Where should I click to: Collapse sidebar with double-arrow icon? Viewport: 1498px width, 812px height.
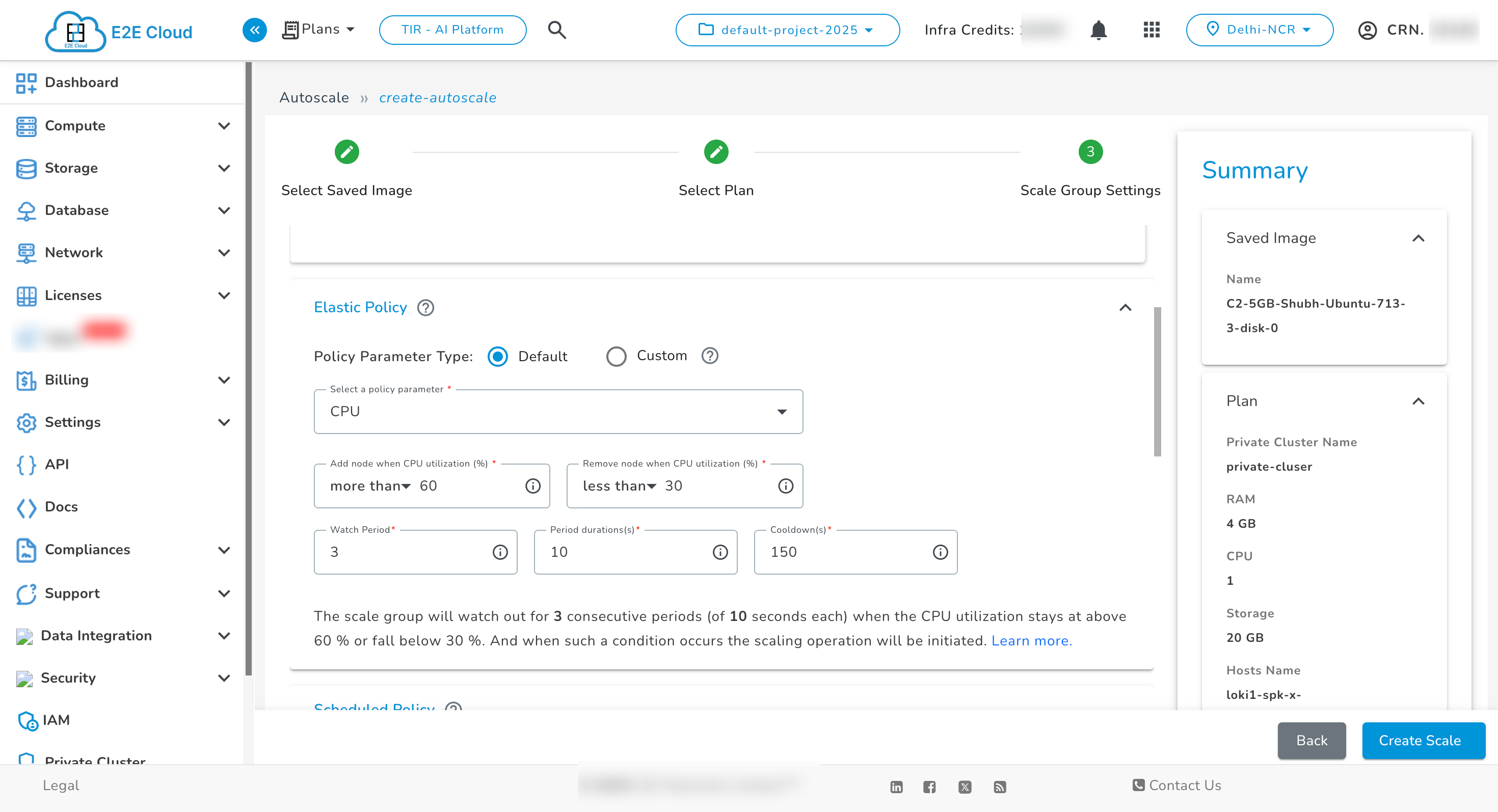255,30
